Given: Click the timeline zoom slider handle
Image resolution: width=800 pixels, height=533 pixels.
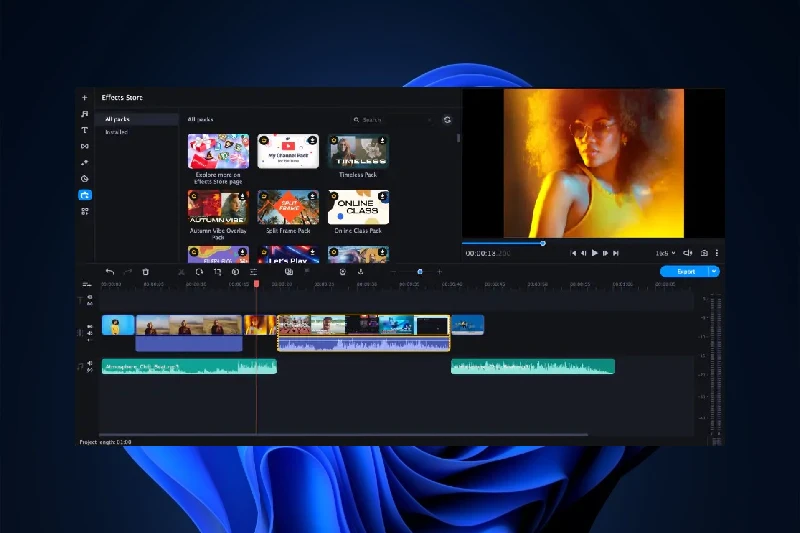Looking at the screenshot, I should tap(420, 272).
